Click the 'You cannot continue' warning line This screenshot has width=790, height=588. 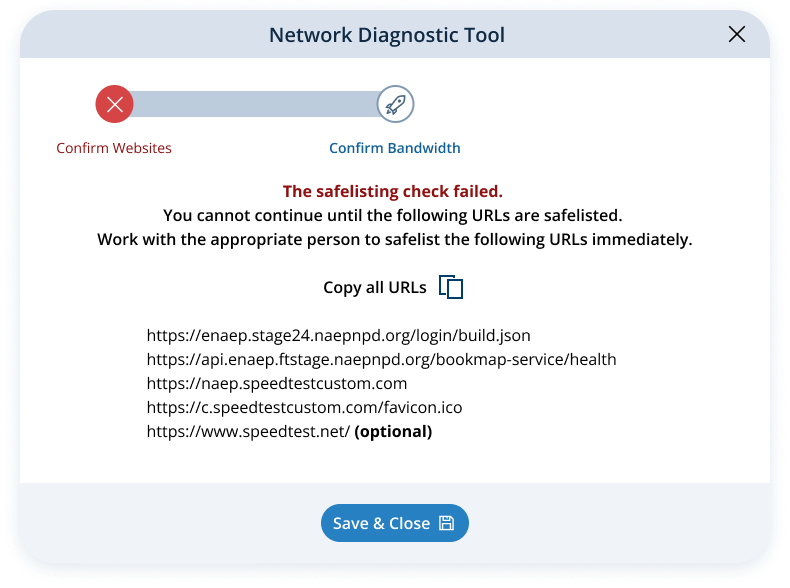pos(394,215)
